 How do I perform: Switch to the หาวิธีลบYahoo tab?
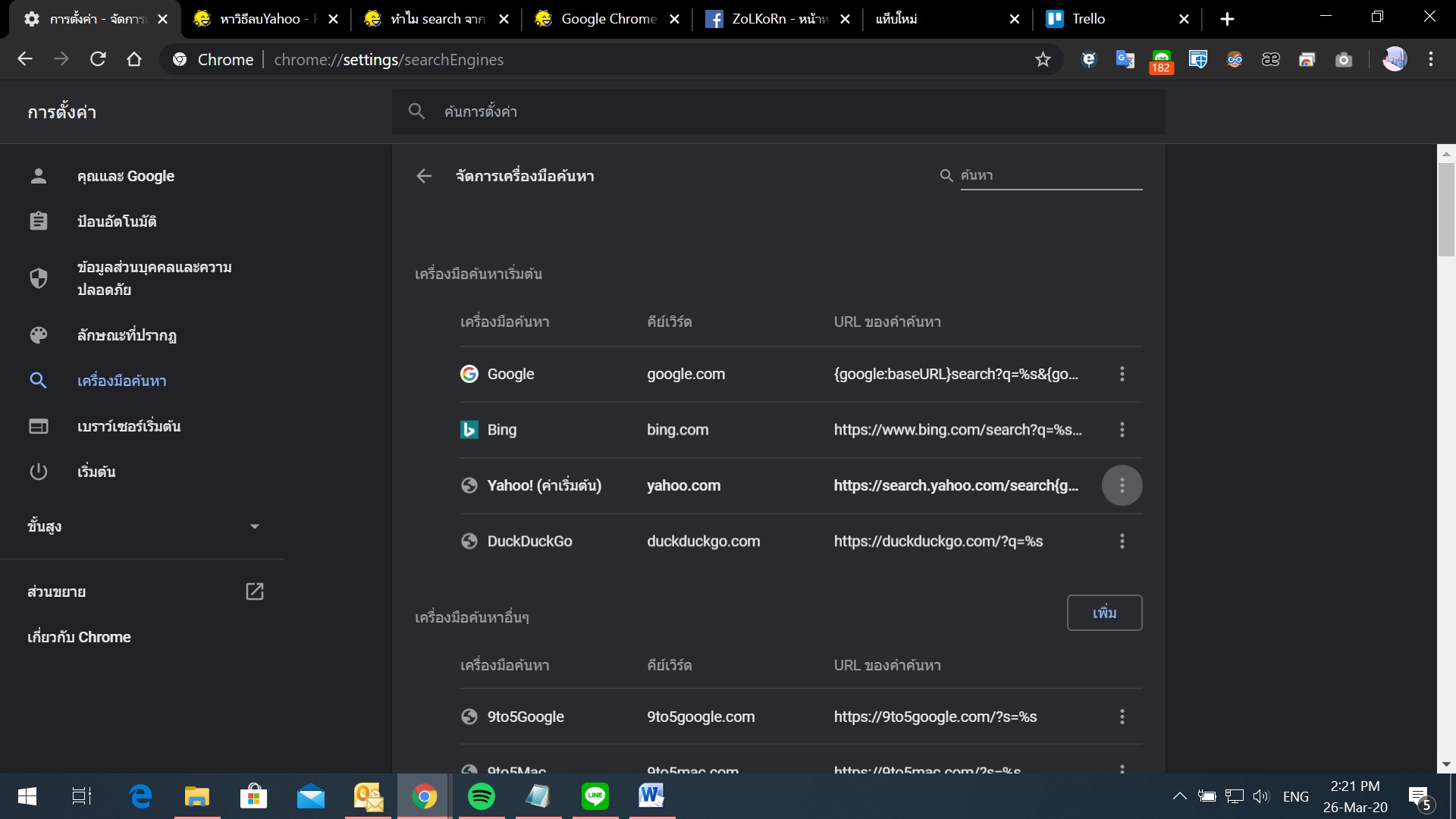[265, 19]
